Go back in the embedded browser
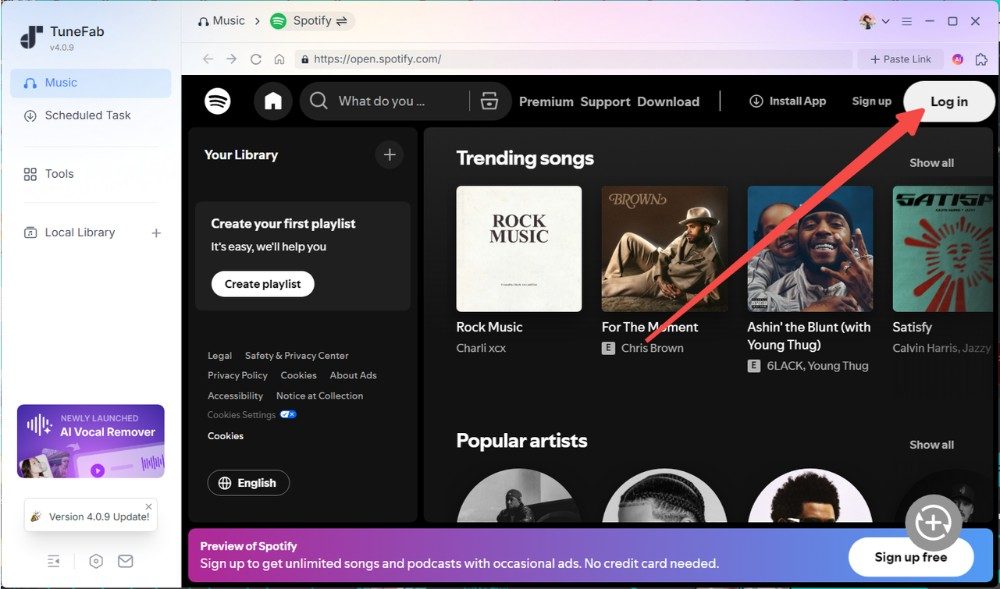 (x=208, y=59)
